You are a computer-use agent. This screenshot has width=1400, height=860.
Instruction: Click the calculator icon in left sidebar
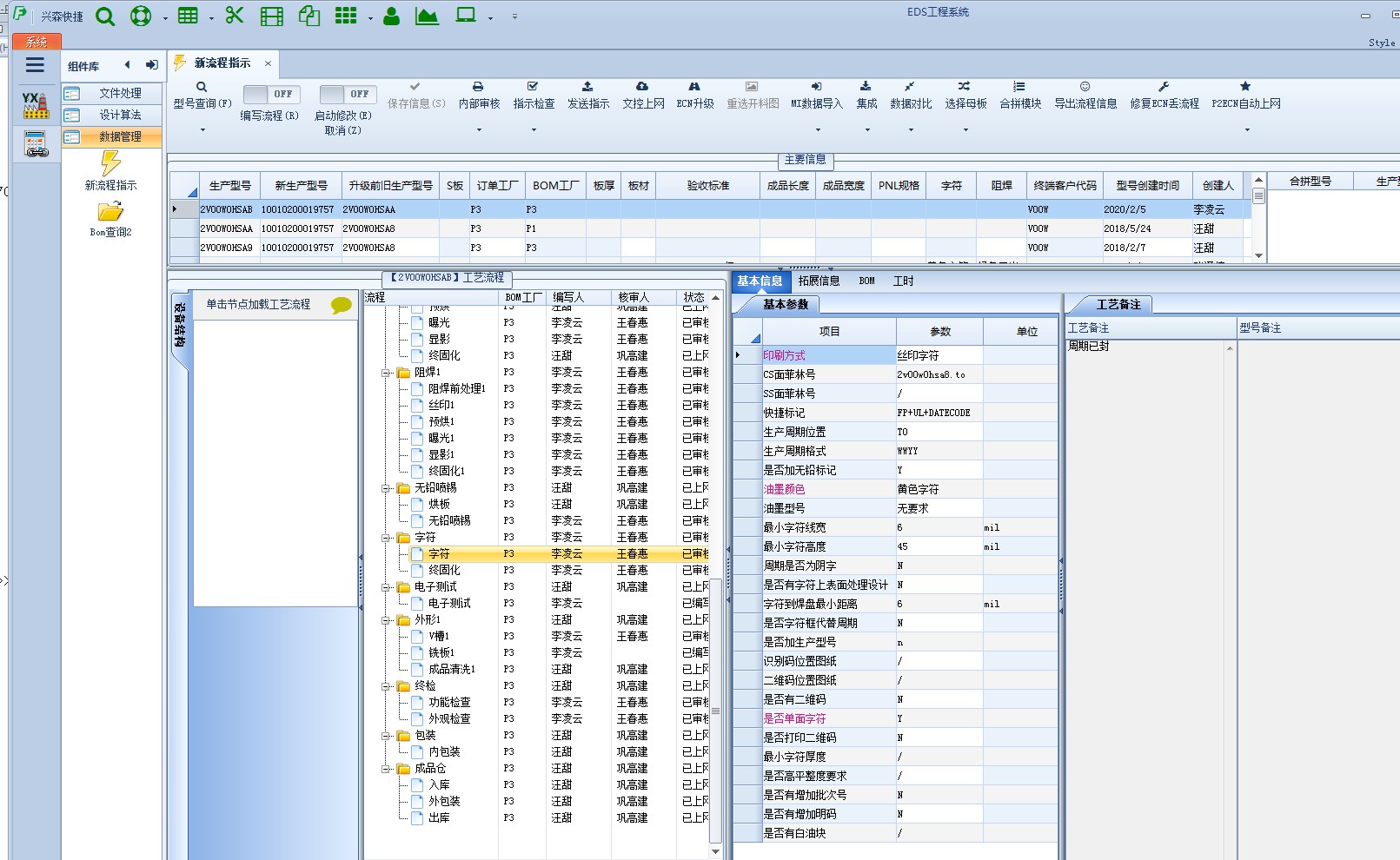36,144
